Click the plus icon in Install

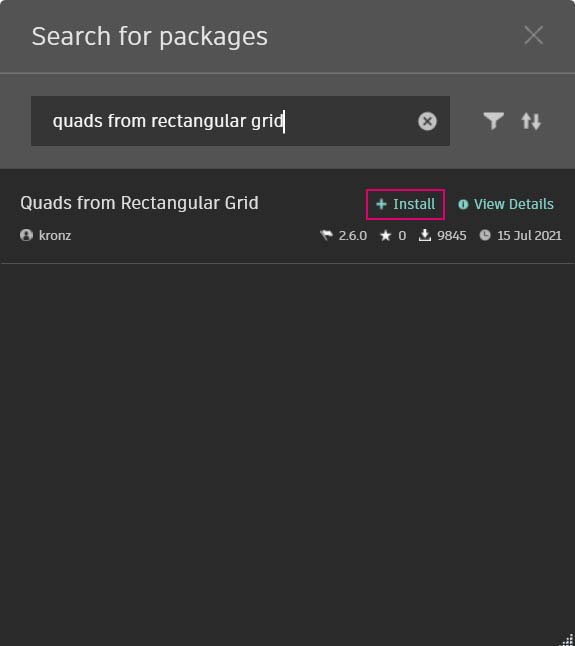pyautogui.click(x=381, y=204)
